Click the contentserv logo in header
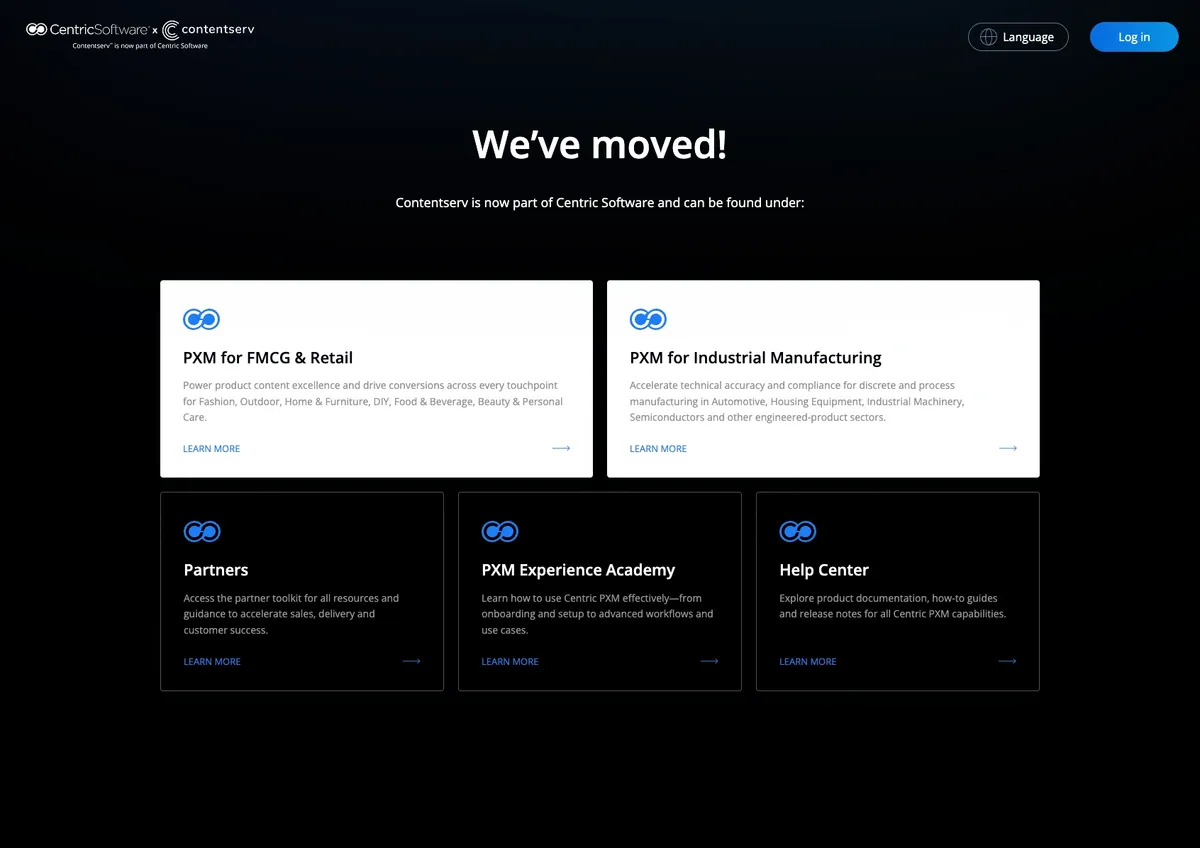 208,30
